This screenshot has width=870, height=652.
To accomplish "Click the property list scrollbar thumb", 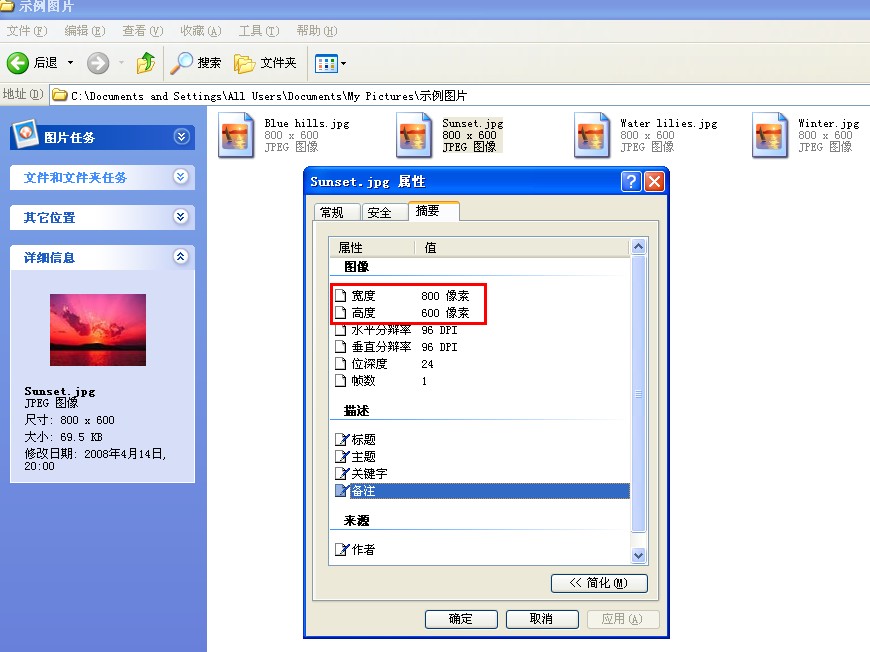I will (639, 394).
